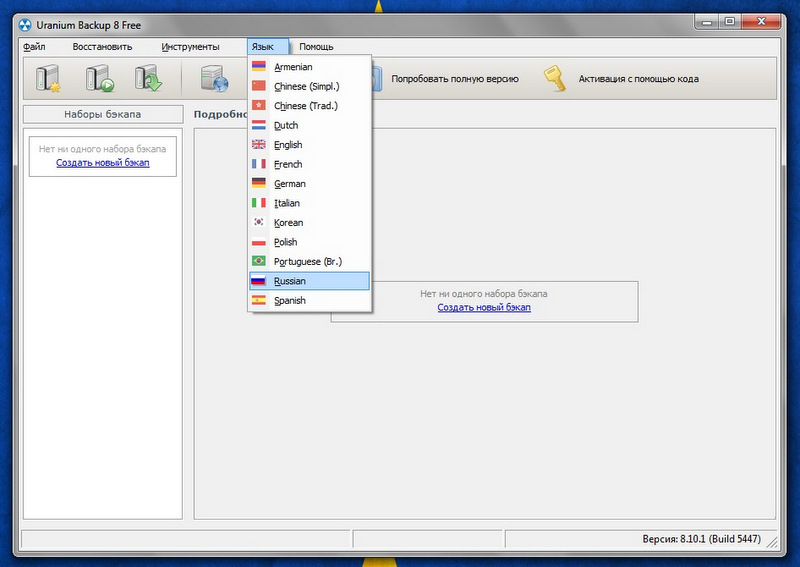Click the Polish flag icon
This screenshot has width=800, height=567.
pos(259,242)
